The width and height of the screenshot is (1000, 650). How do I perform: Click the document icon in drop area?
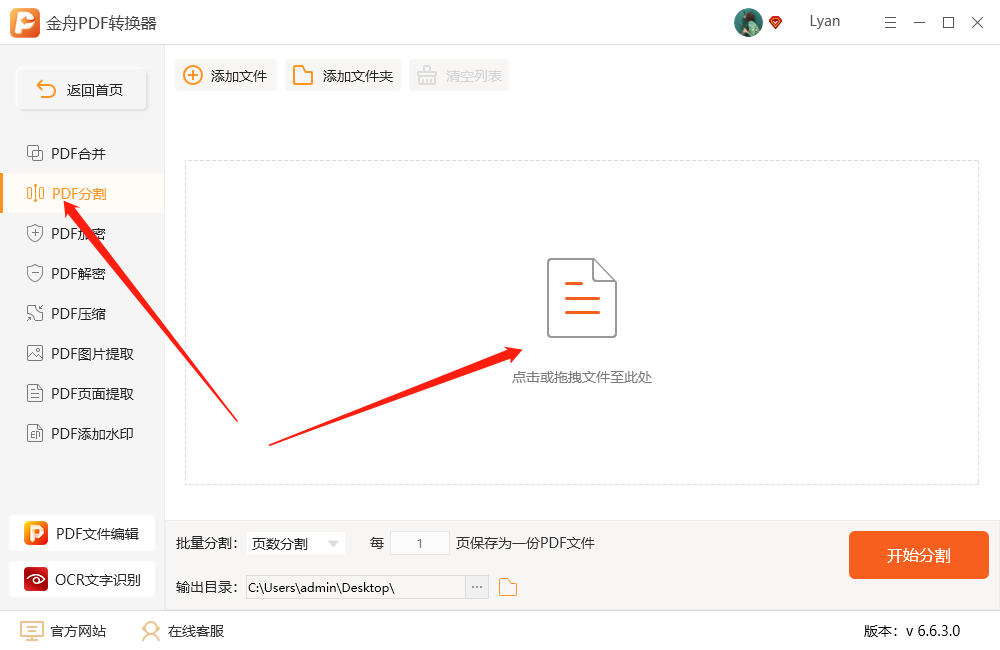[582, 298]
